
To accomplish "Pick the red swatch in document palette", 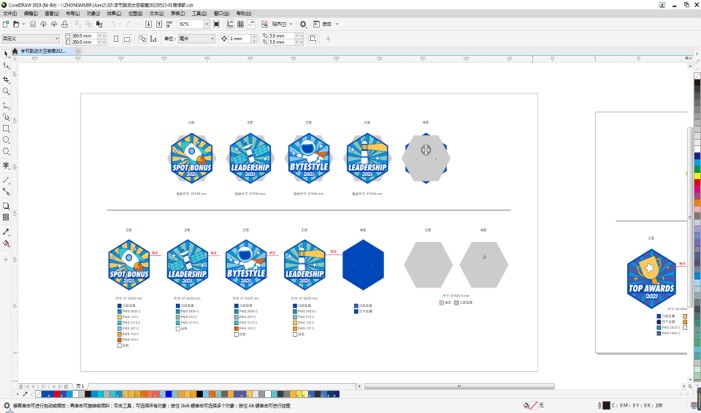I will [57, 394].
